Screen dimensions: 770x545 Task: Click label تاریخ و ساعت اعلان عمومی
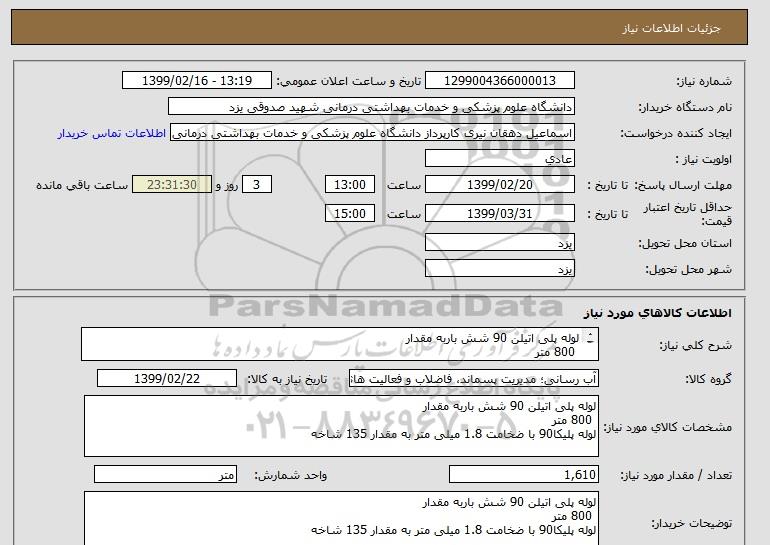349,82
